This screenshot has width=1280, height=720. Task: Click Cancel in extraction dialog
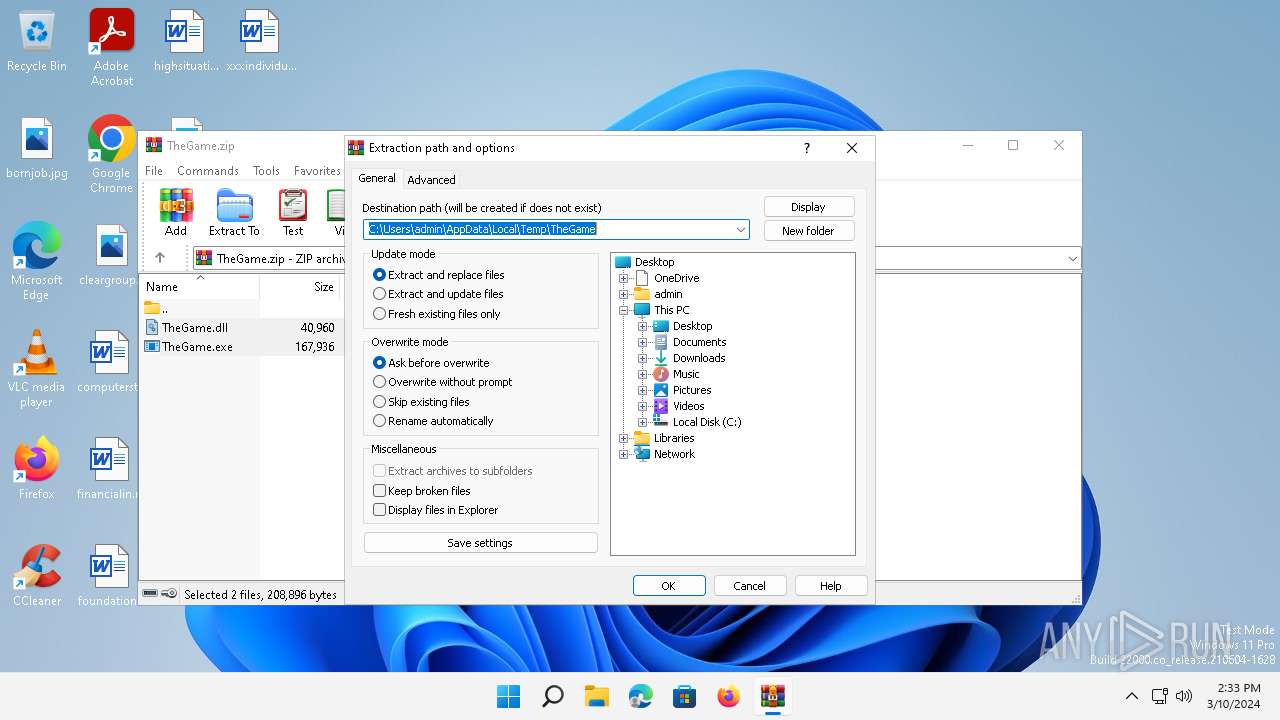tap(749, 586)
